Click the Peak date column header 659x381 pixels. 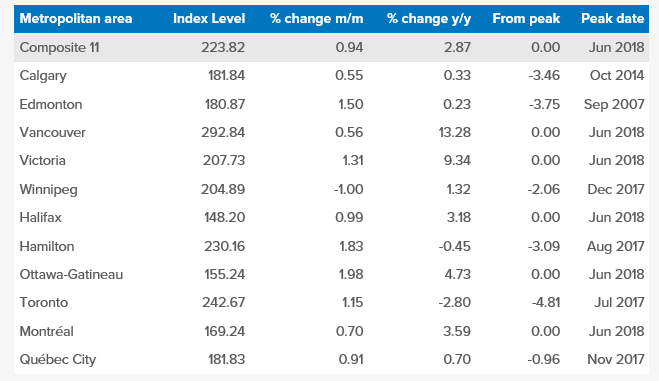point(612,18)
